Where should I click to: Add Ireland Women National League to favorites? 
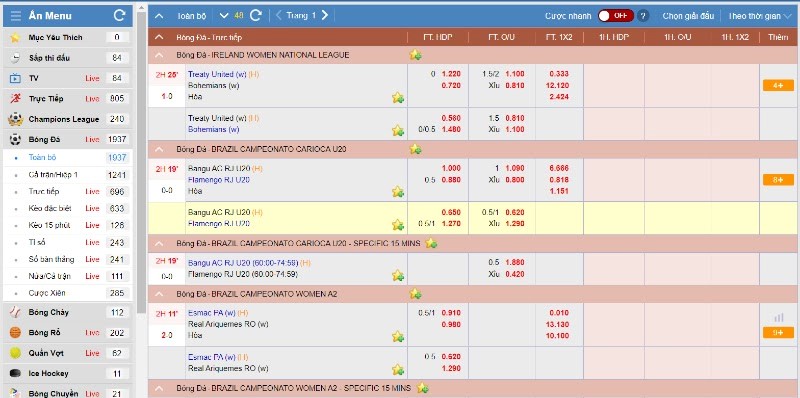415,55
